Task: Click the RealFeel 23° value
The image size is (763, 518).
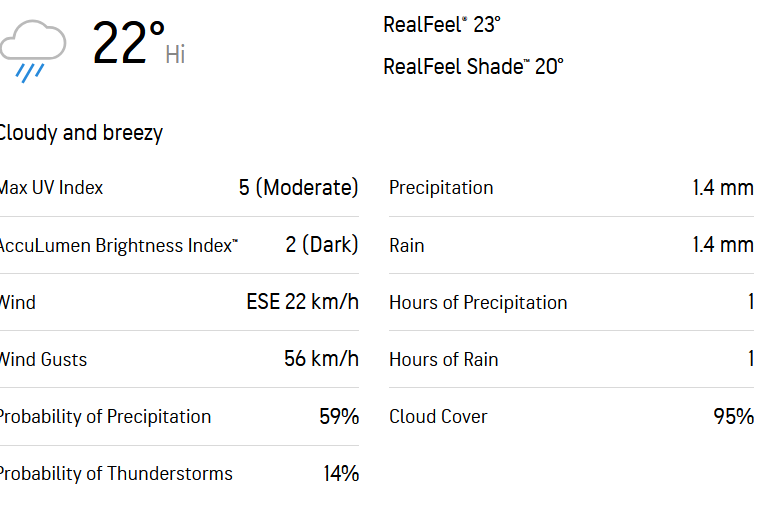Action: tap(442, 25)
